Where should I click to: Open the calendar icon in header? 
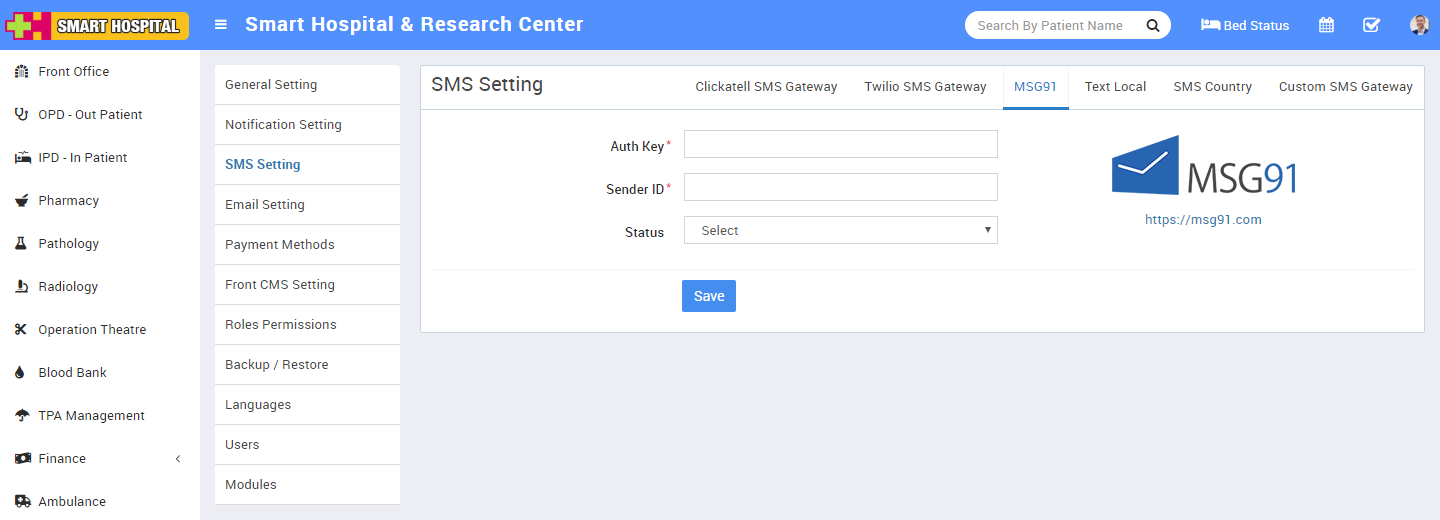(x=1326, y=25)
